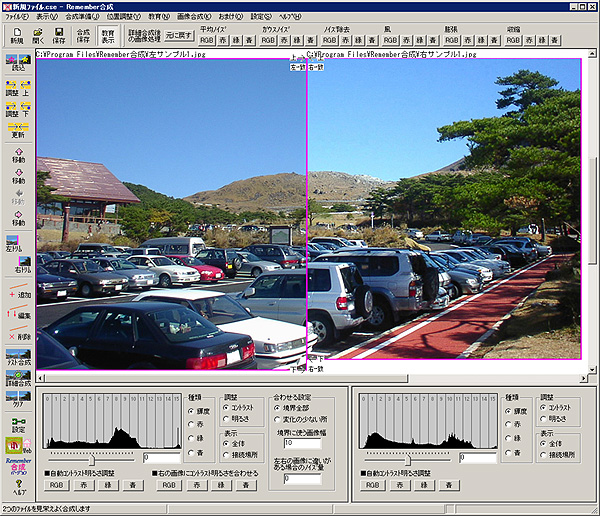
Task: Click RGB under 右の画像に合わせる
Action: point(169,485)
